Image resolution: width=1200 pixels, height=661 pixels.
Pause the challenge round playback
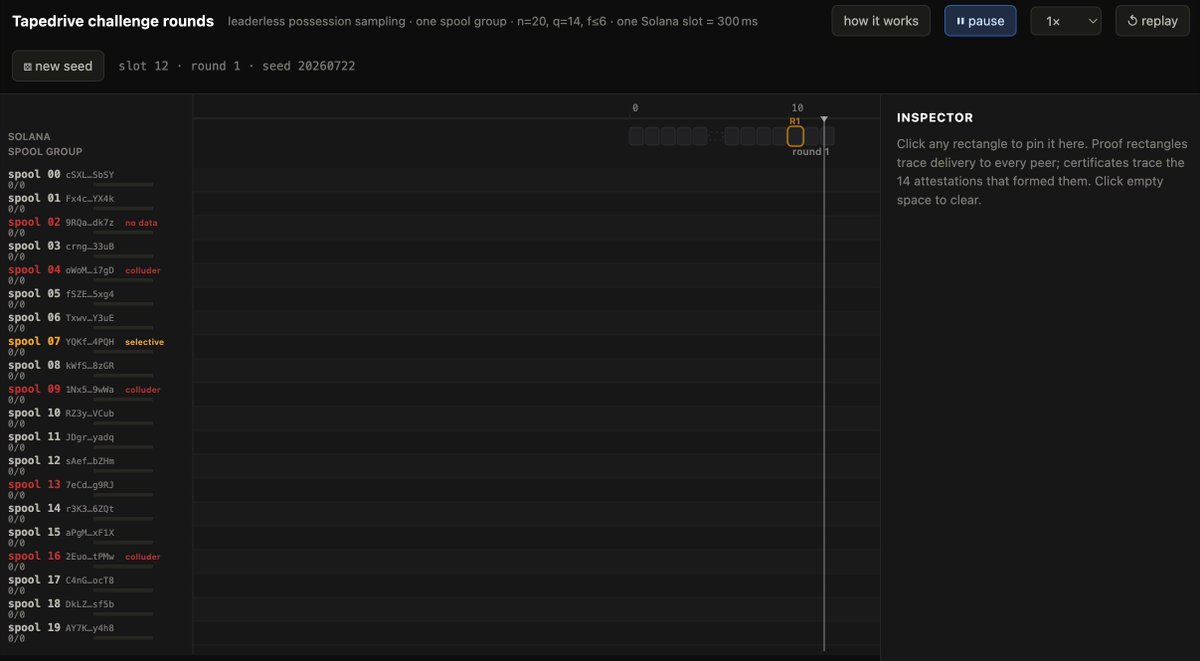tap(980, 21)
